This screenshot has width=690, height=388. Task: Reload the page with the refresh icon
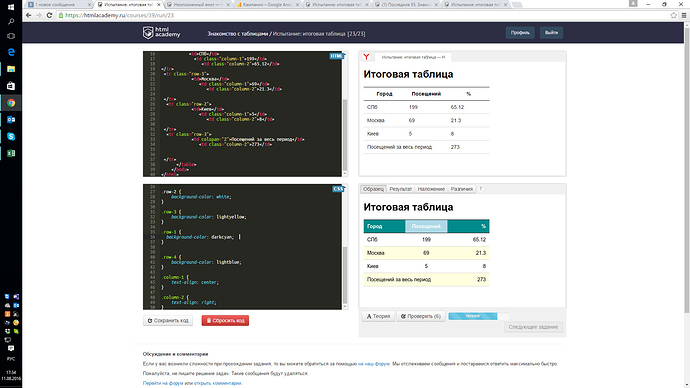pos(49,15)
